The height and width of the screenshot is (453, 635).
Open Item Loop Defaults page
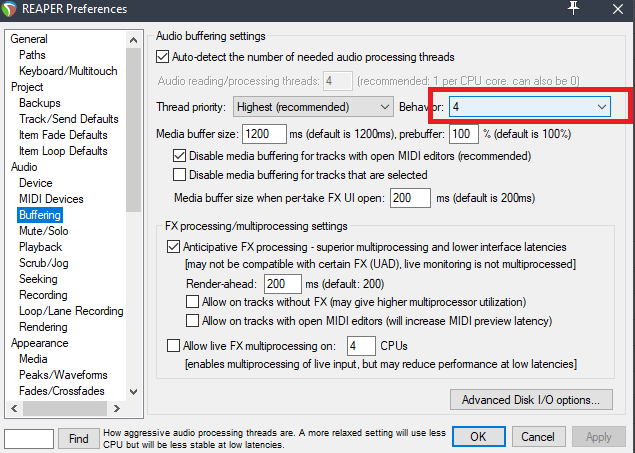click(x=63, y=151)
